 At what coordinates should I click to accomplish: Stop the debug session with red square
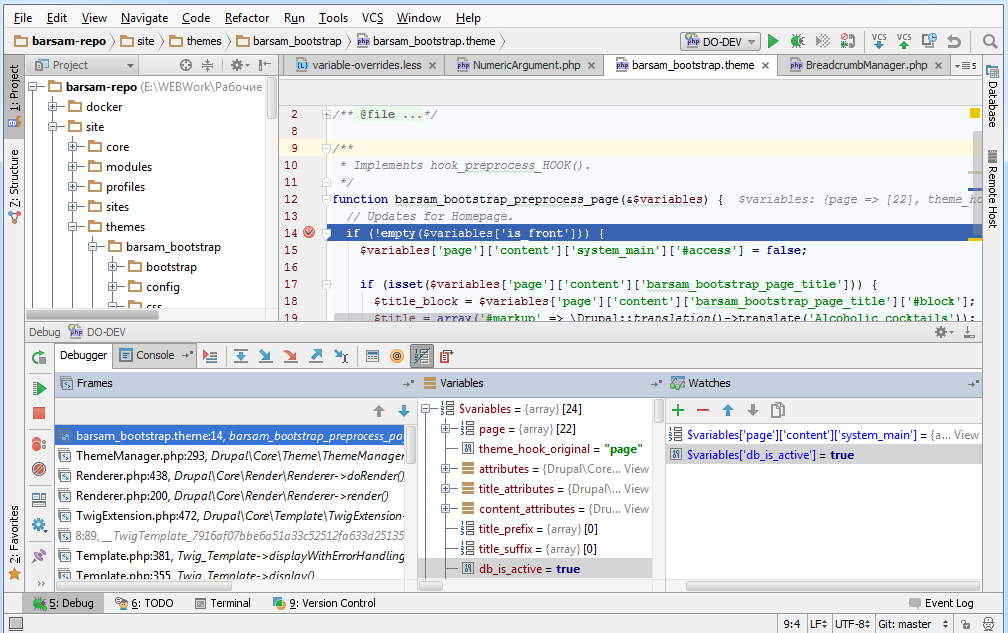[39, 413]
